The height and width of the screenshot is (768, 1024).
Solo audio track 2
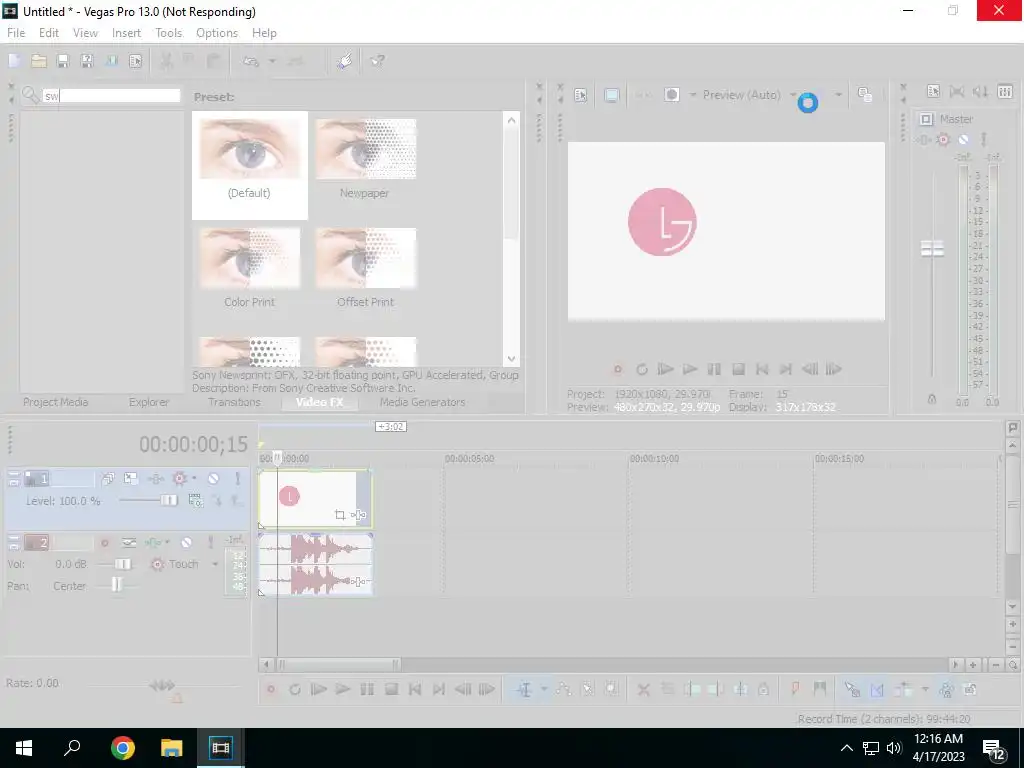(x=210, y=543)
